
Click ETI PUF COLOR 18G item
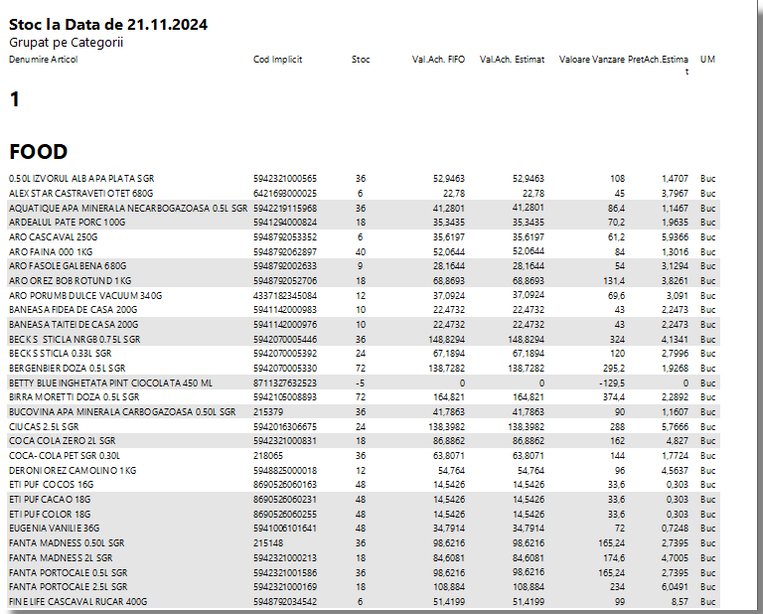50,514
